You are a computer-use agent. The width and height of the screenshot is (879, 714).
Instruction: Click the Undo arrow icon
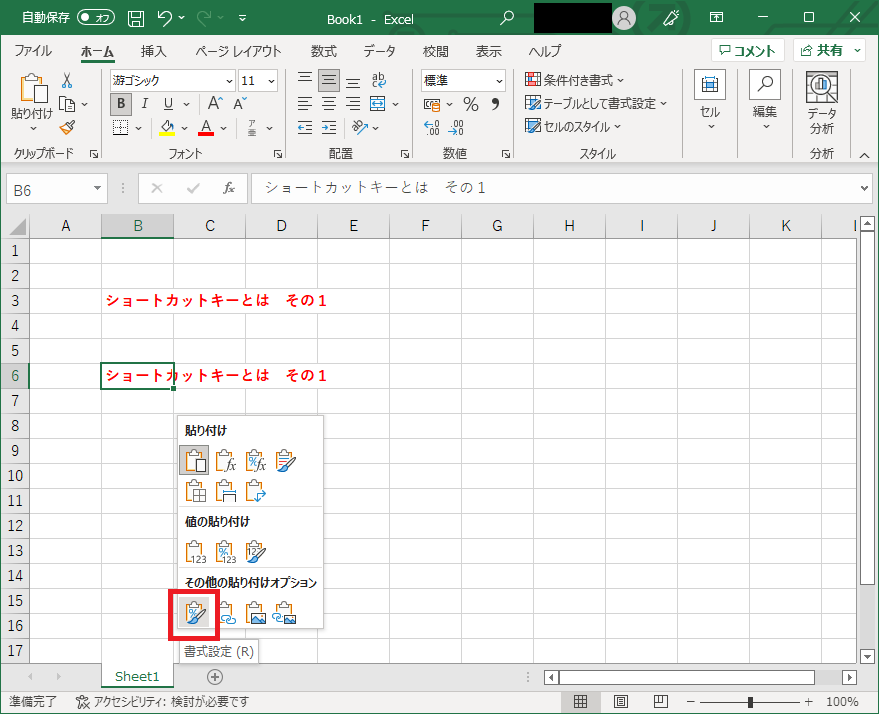pyautogui.click(x=164, y=18)
